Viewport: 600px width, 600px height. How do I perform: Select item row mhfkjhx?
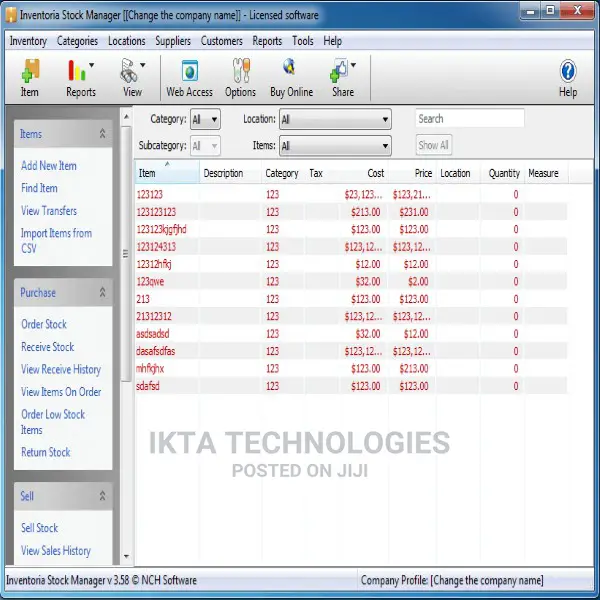click(x=351, y=368)
